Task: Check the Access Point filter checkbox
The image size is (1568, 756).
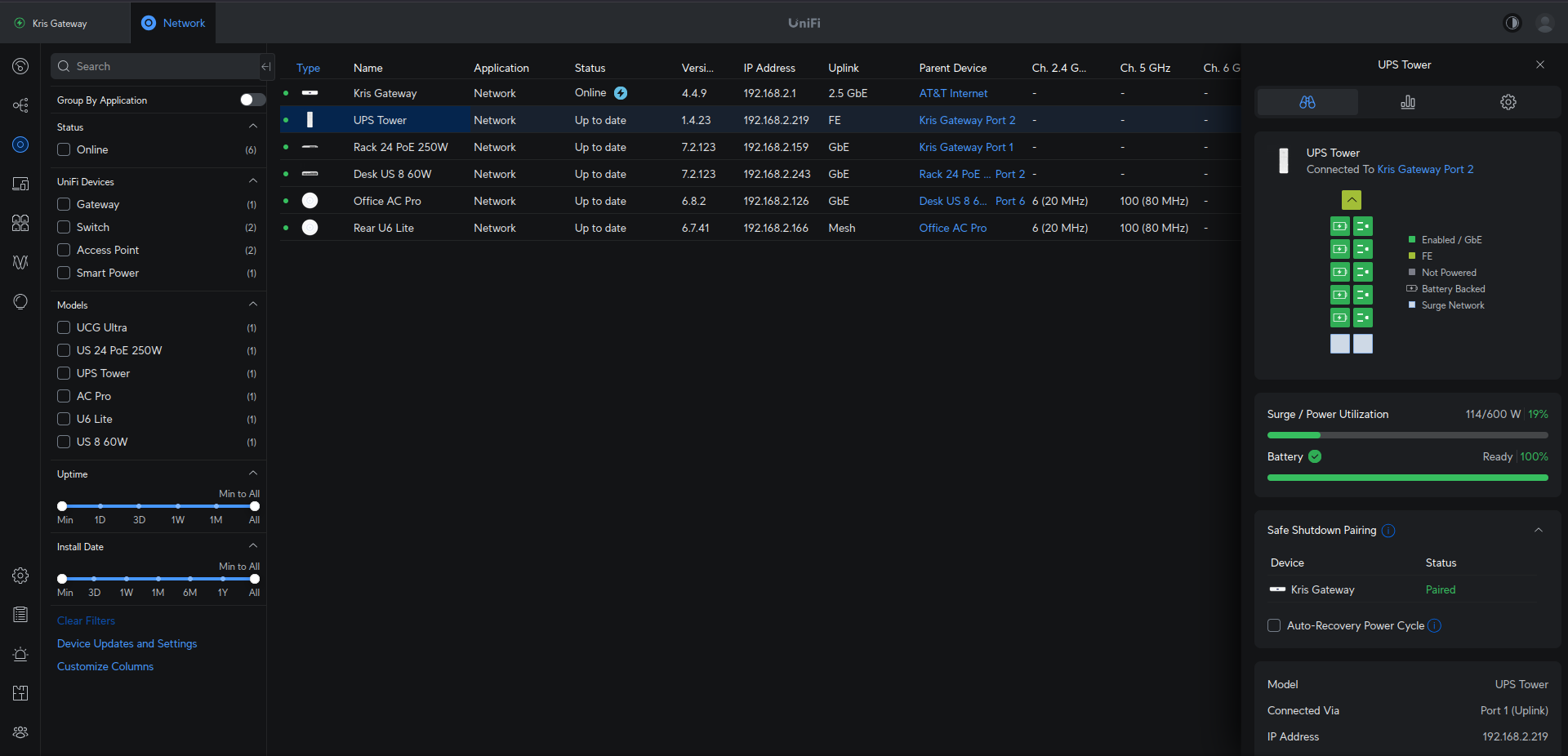Action: [x=64, y=250]
